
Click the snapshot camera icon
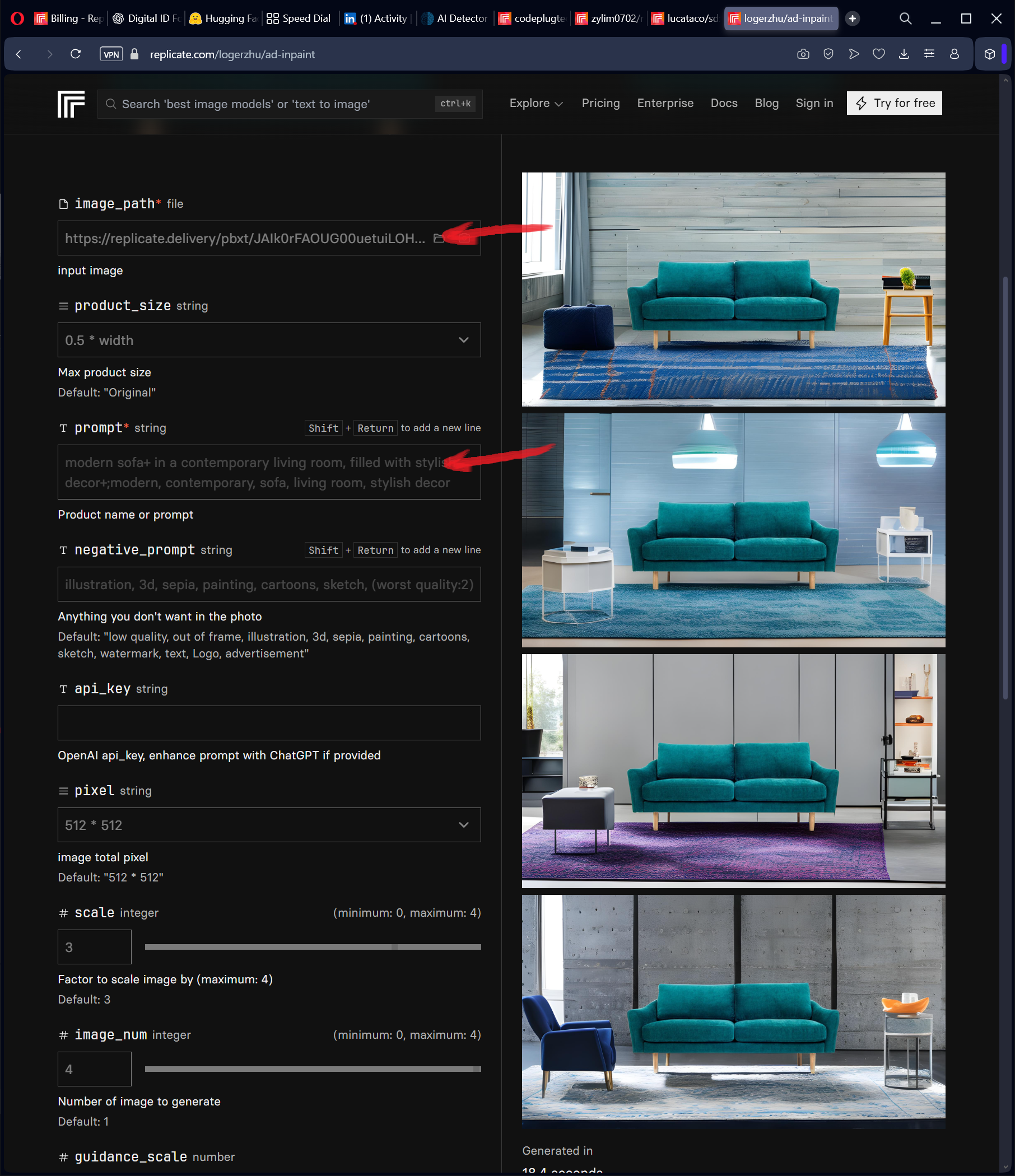pos(803,54)
